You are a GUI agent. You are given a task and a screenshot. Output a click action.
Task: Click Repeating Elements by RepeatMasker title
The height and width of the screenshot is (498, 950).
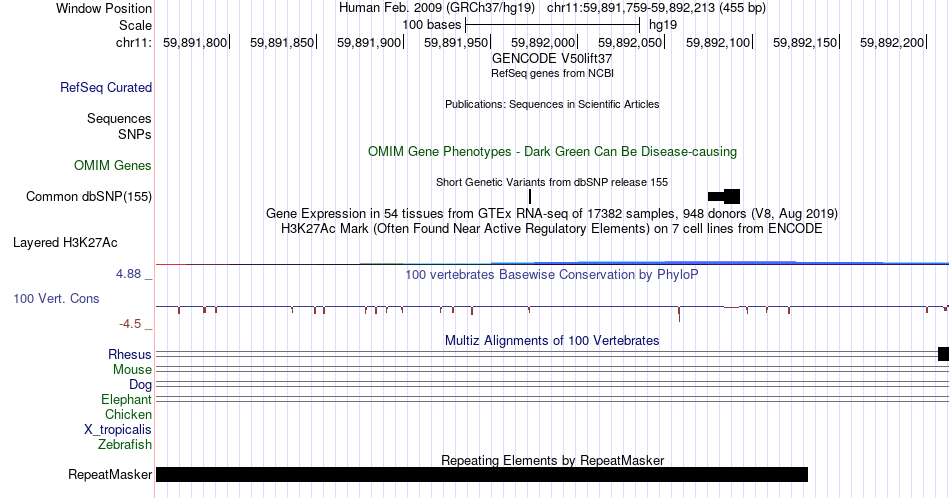coord(552,460)
